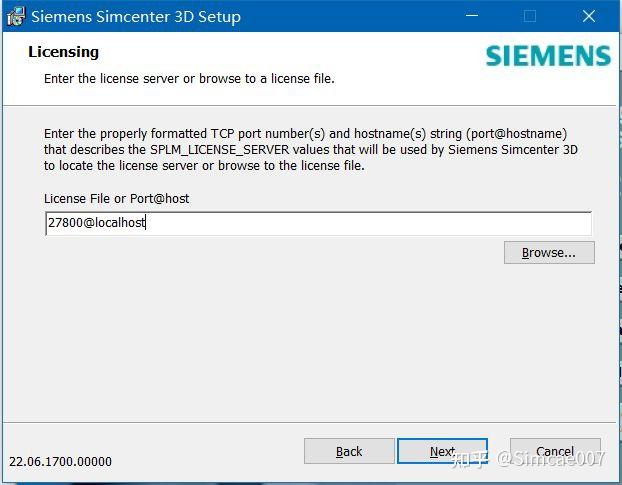Click the grayed-out maximize window button
Image resolution: width=622 pixels, height=485 pixels.
pyautogui.click(x=530, y=16)
